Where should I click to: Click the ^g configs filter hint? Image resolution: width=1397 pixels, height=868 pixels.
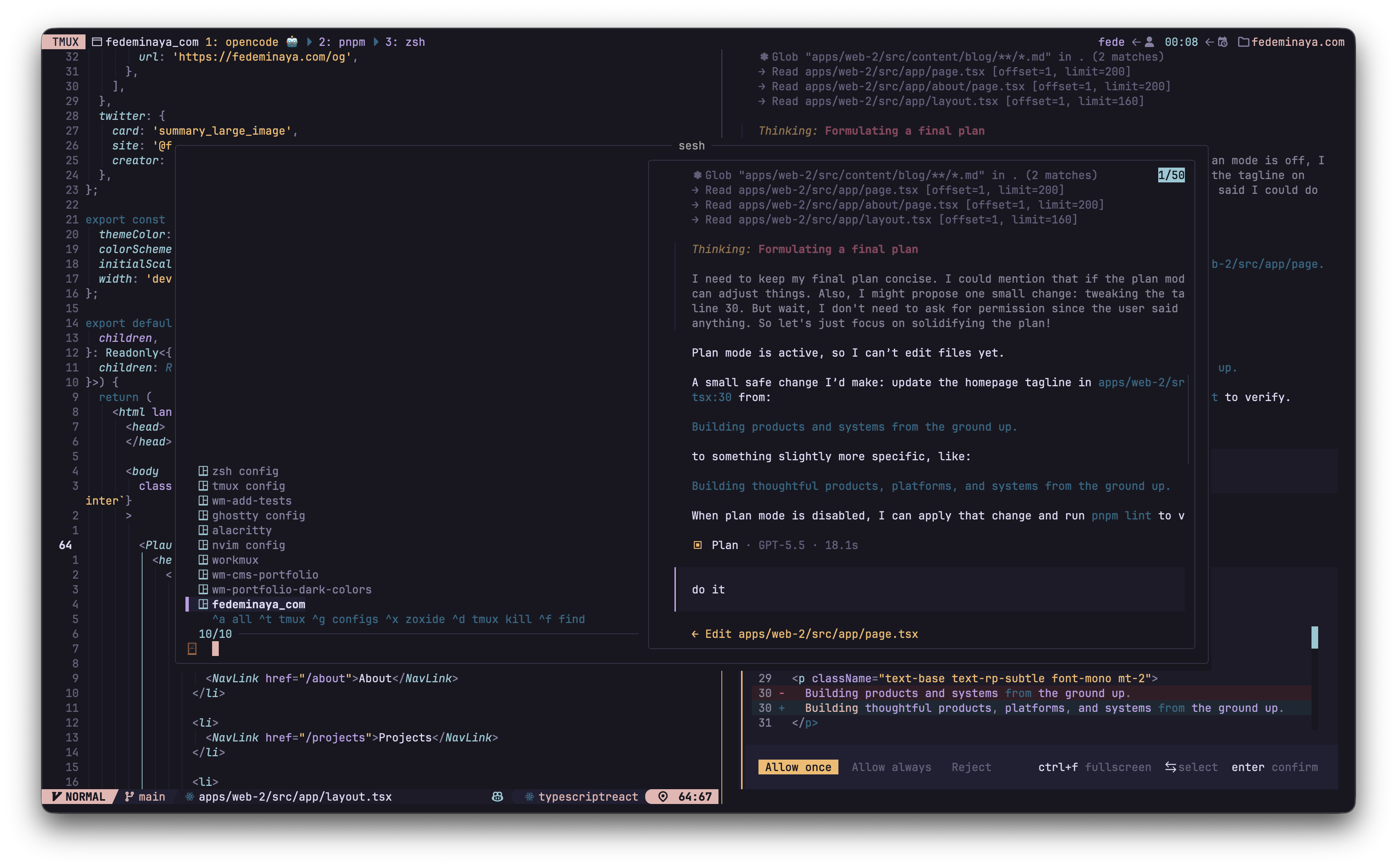(345, 619)
